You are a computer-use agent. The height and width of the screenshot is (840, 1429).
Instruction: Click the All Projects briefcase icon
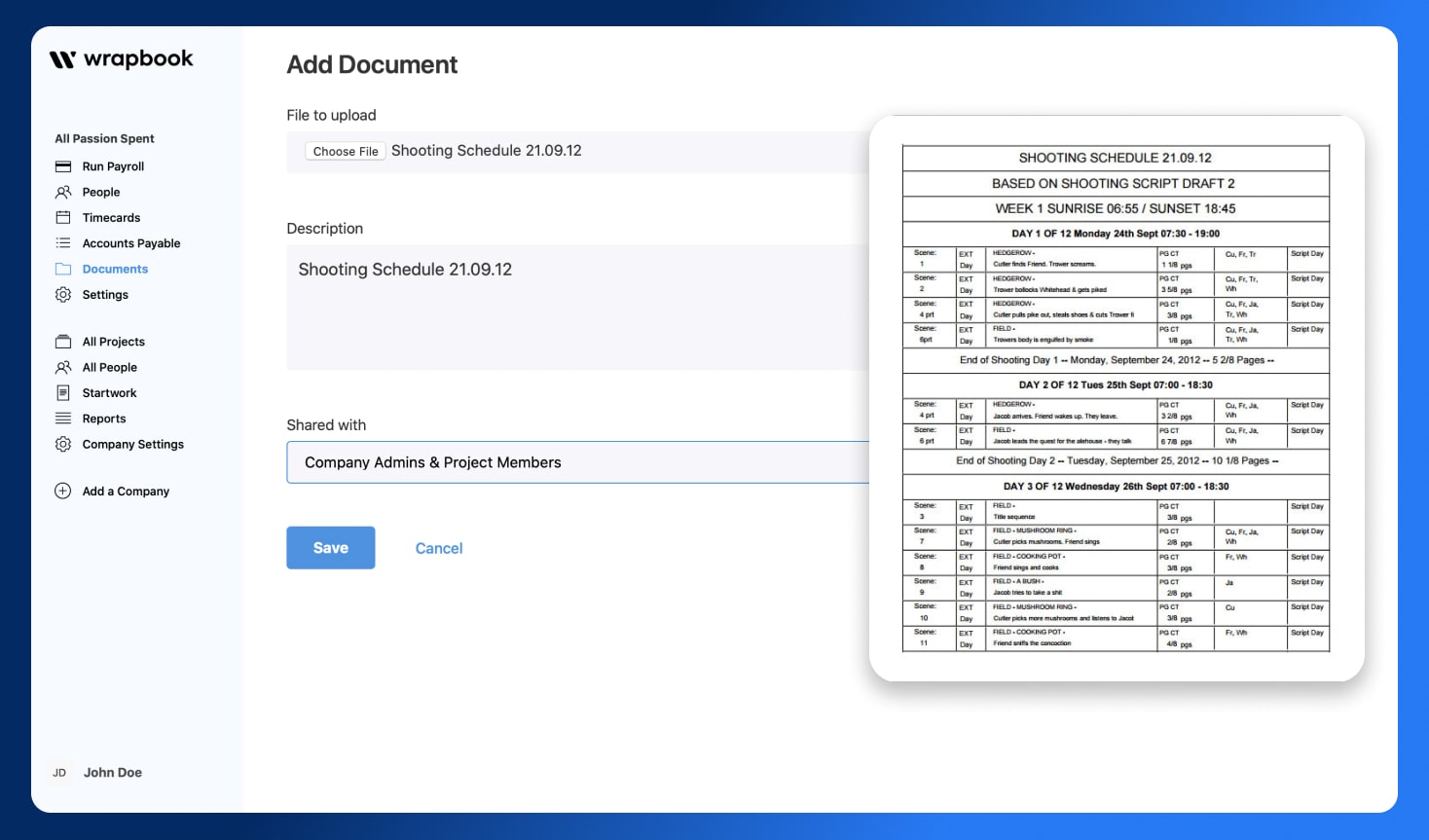[62, 342]
